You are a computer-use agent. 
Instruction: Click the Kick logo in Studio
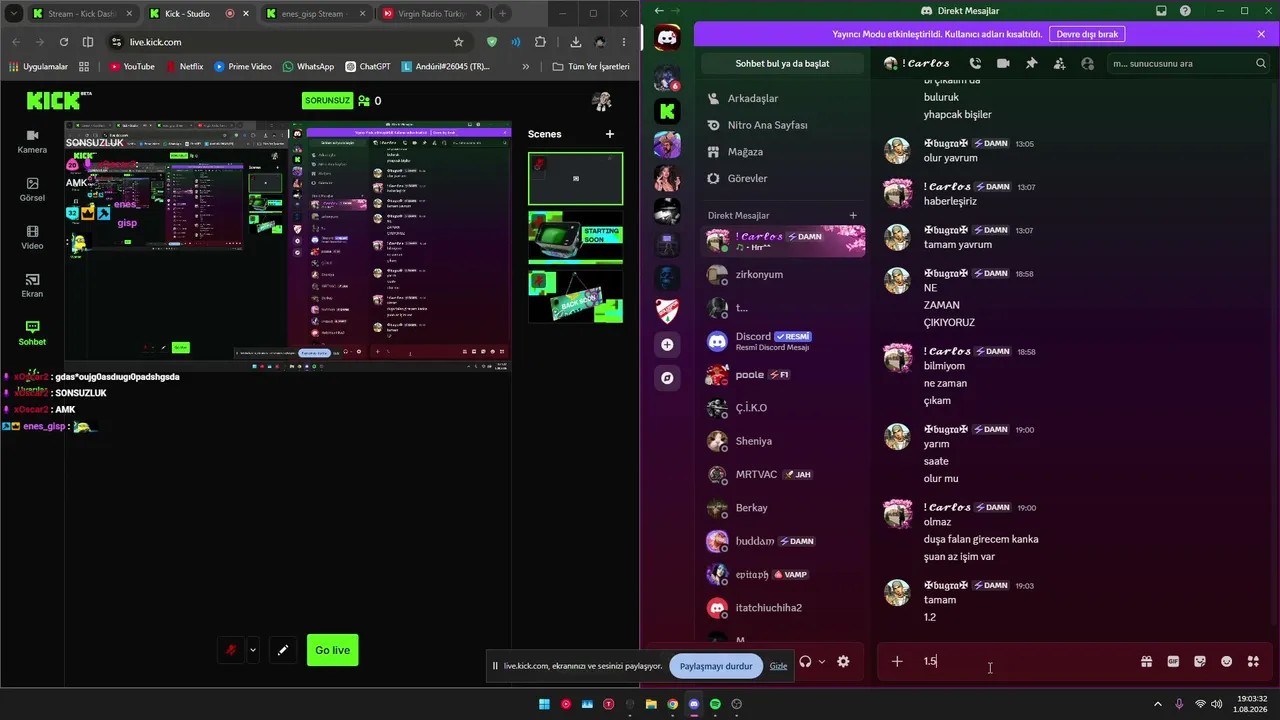tap(57, 101)
